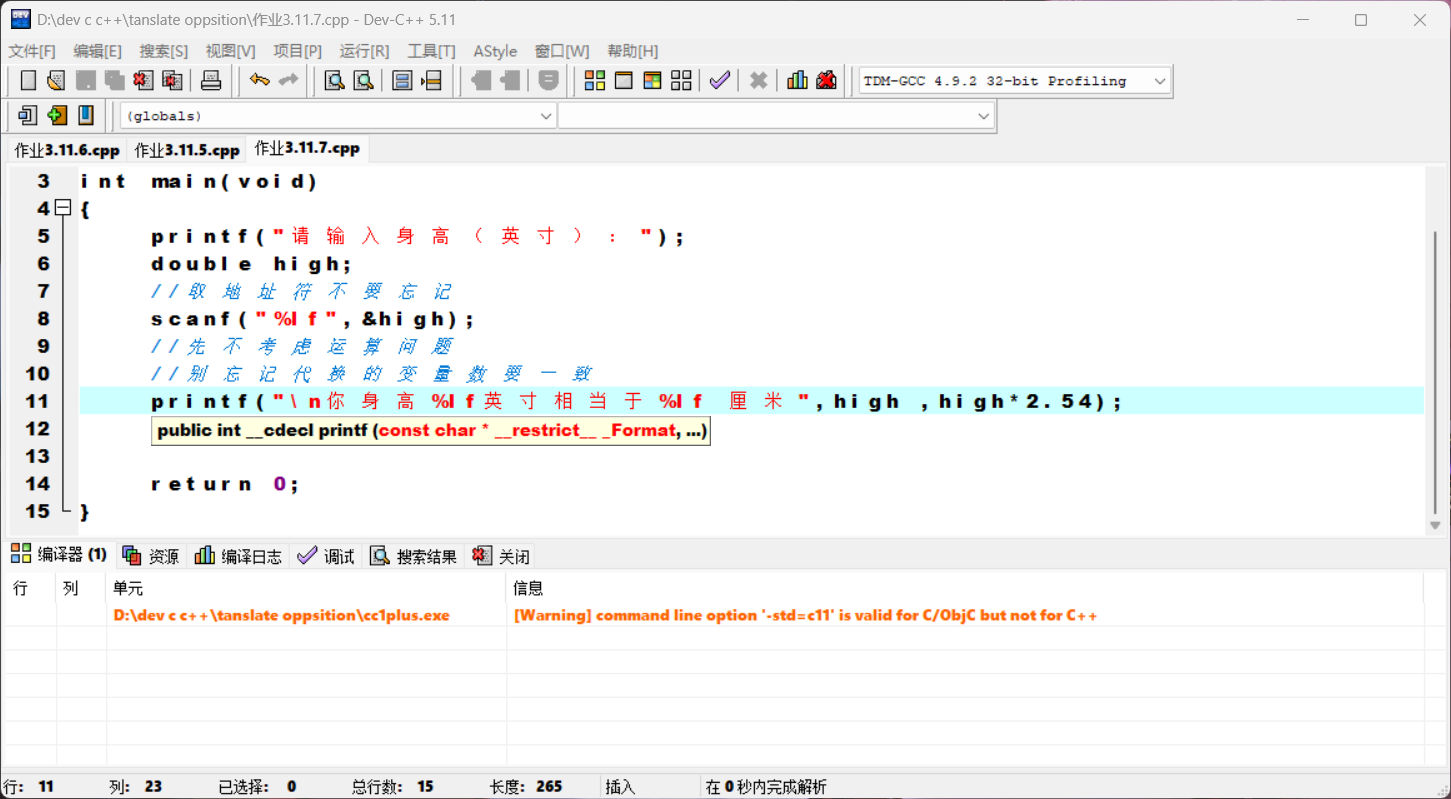Open the 编辑[E] menu
Image resolution: width=1451 pixels, height=799 pixels.
pos(97,51)
